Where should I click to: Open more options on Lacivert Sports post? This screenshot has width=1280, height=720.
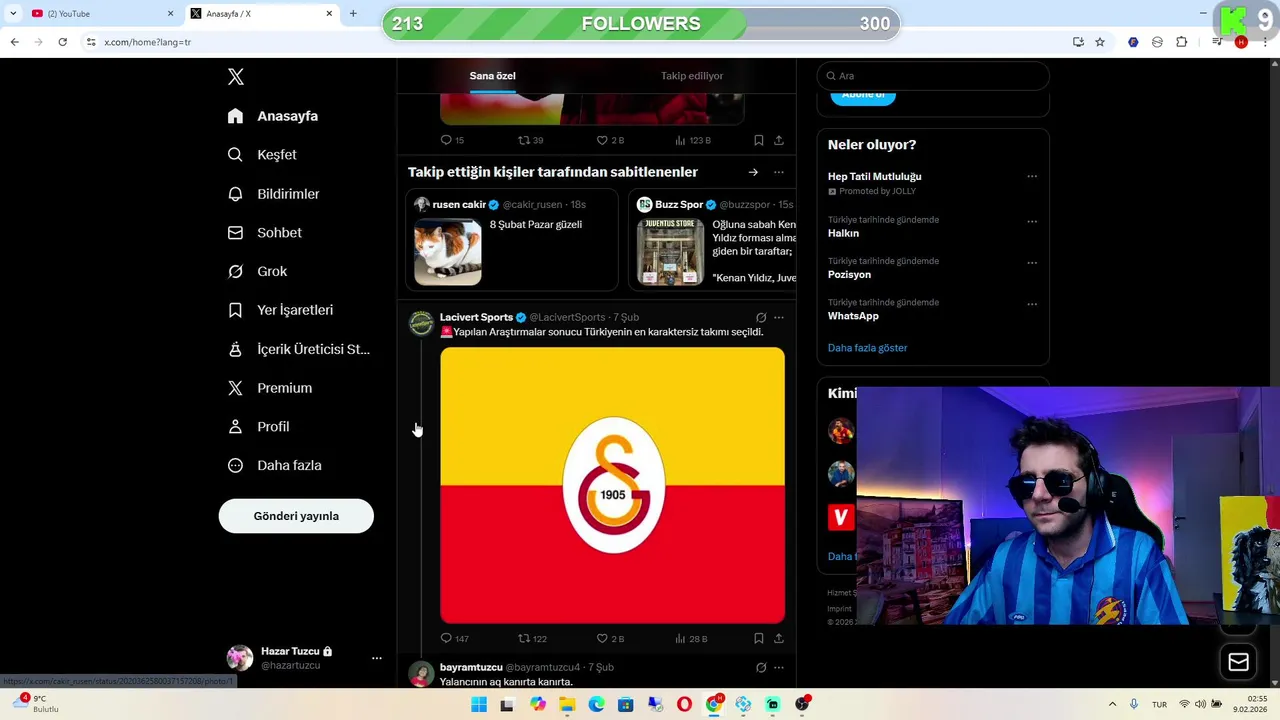(x=779, y=317)
